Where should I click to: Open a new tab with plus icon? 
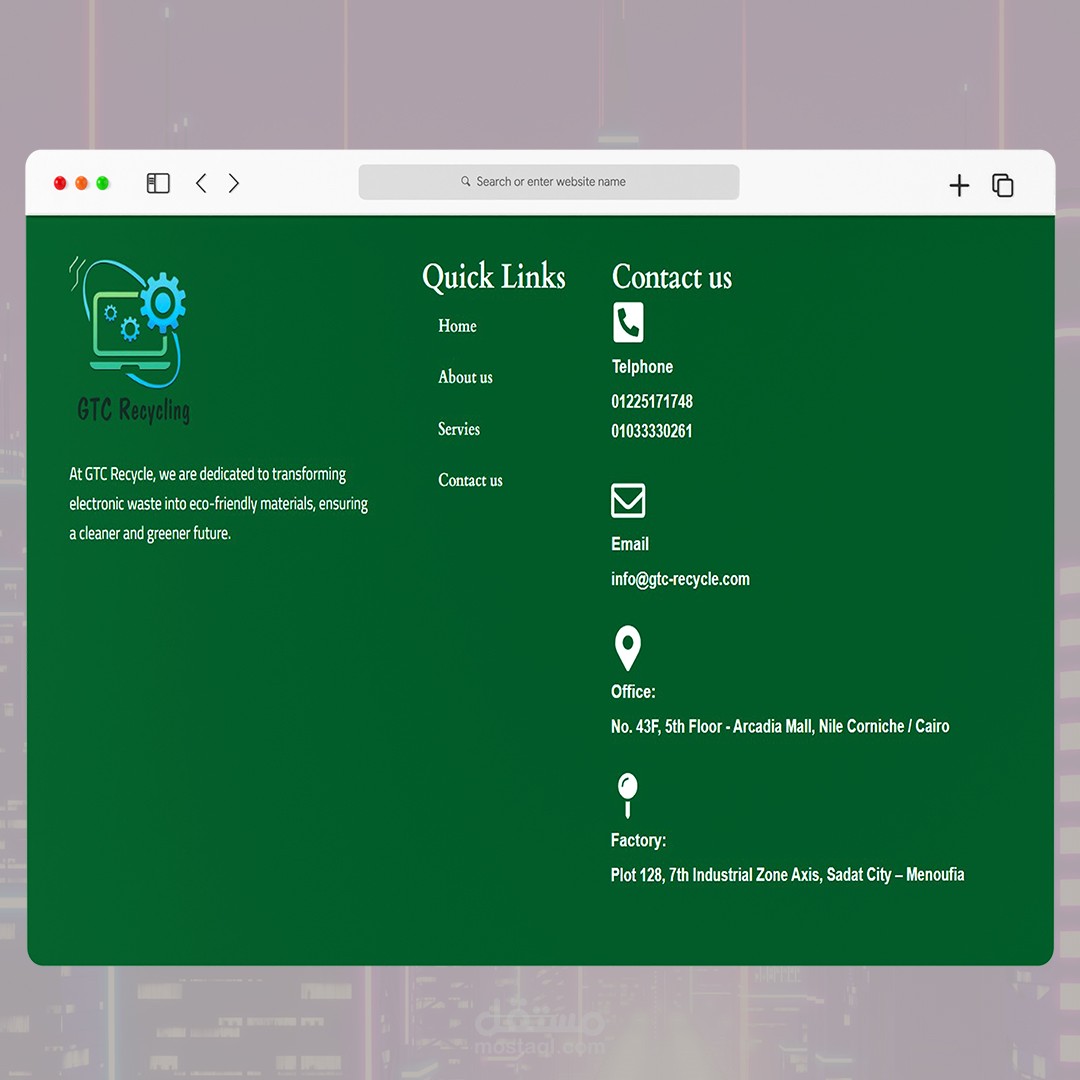(x=959, y=185)
